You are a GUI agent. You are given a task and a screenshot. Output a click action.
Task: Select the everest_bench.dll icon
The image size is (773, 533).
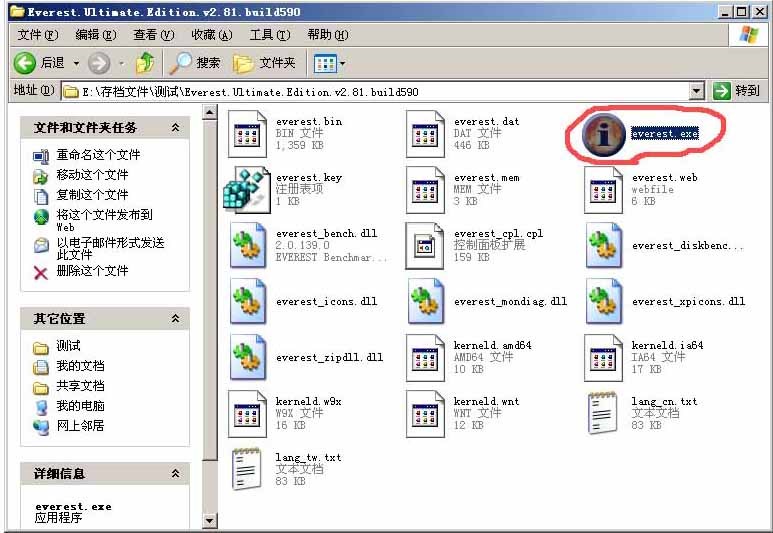[x=248, y=246]
